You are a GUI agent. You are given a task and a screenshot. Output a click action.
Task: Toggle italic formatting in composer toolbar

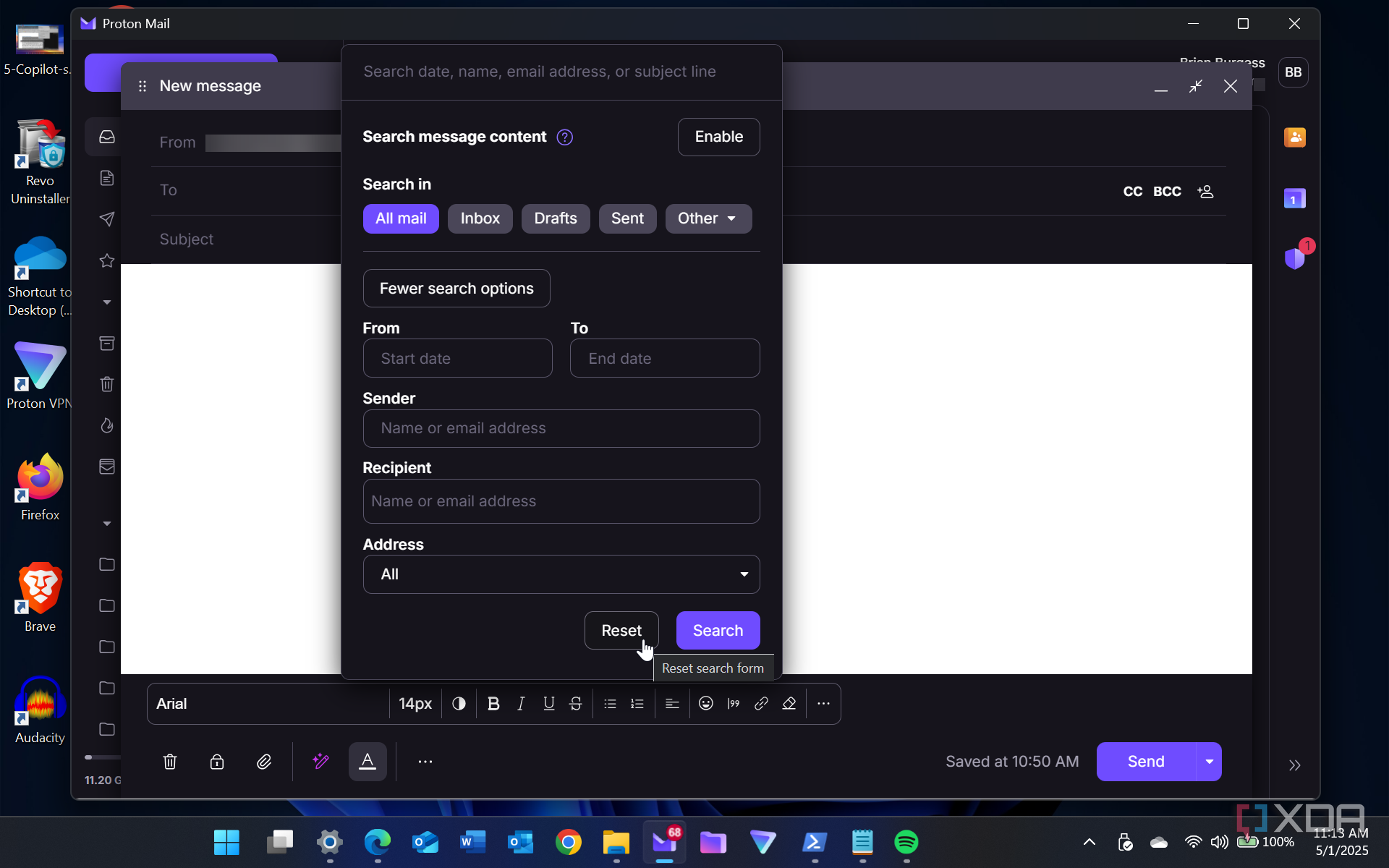click(x=521, y=704)
